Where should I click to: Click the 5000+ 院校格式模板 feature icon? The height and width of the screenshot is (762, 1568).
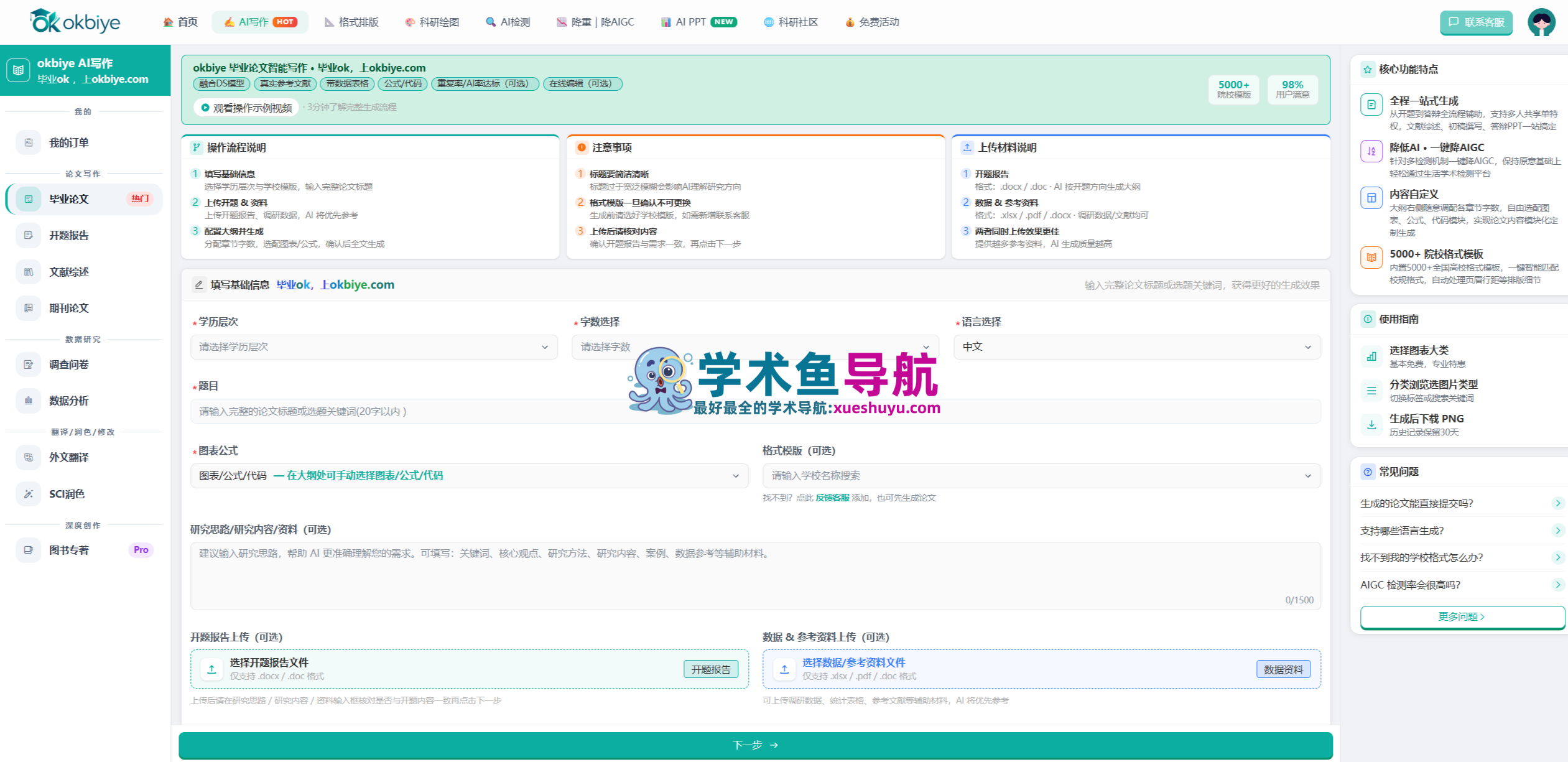click(x=1371, y=257)
